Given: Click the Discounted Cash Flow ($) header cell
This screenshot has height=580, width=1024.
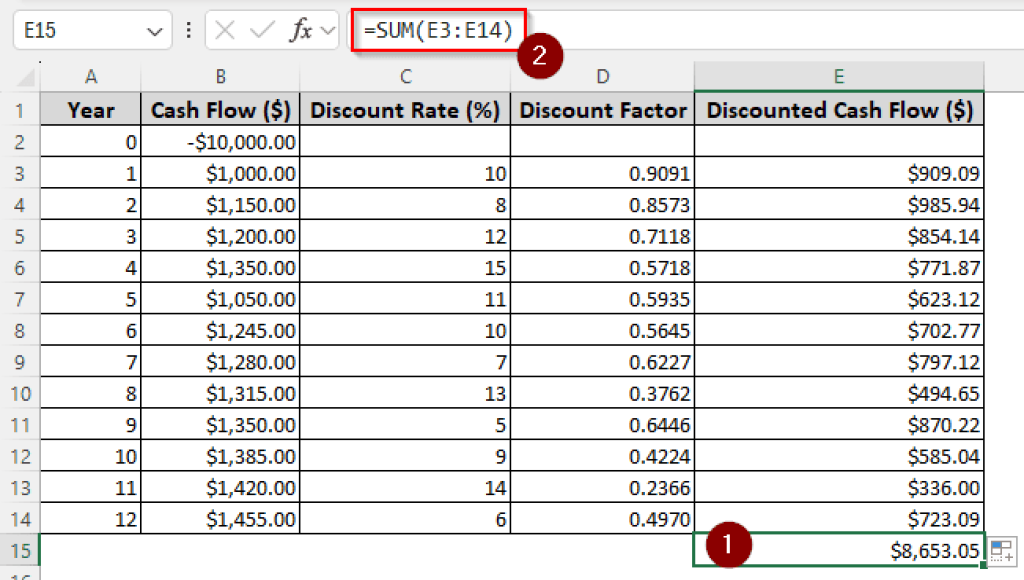Looking at the screenshot, I should pos(838,109).
